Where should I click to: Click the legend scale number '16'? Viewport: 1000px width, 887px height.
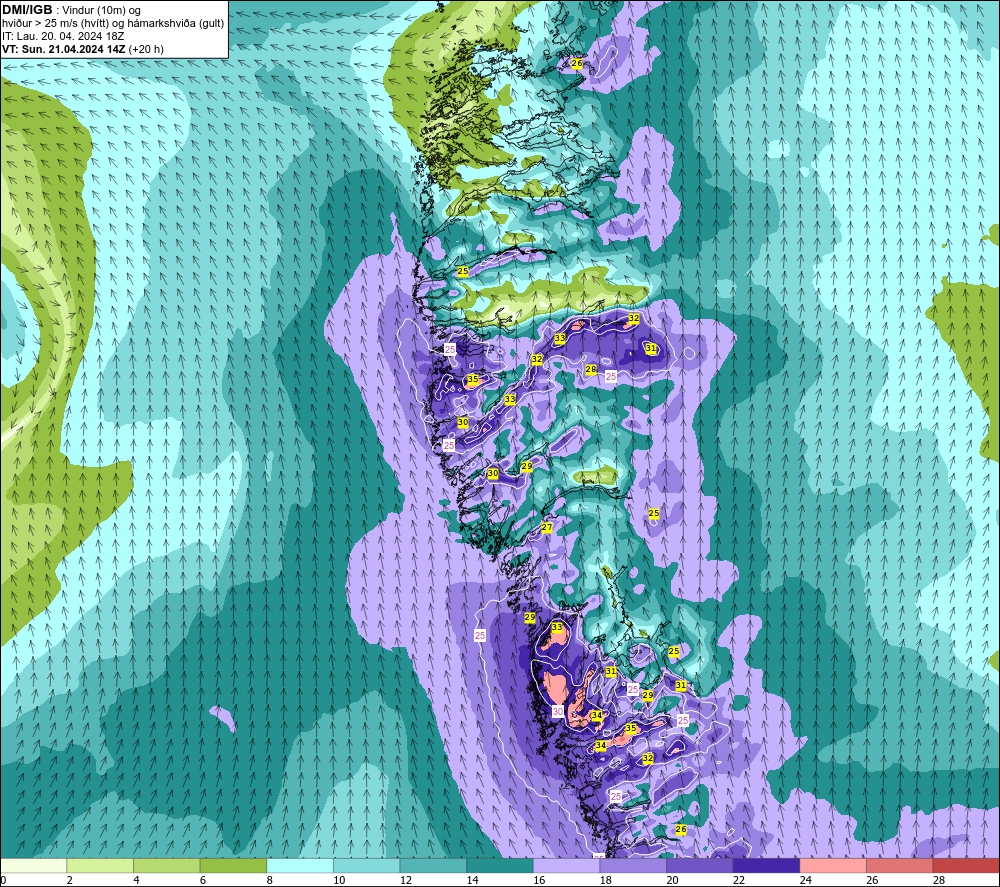pos(540,880)
